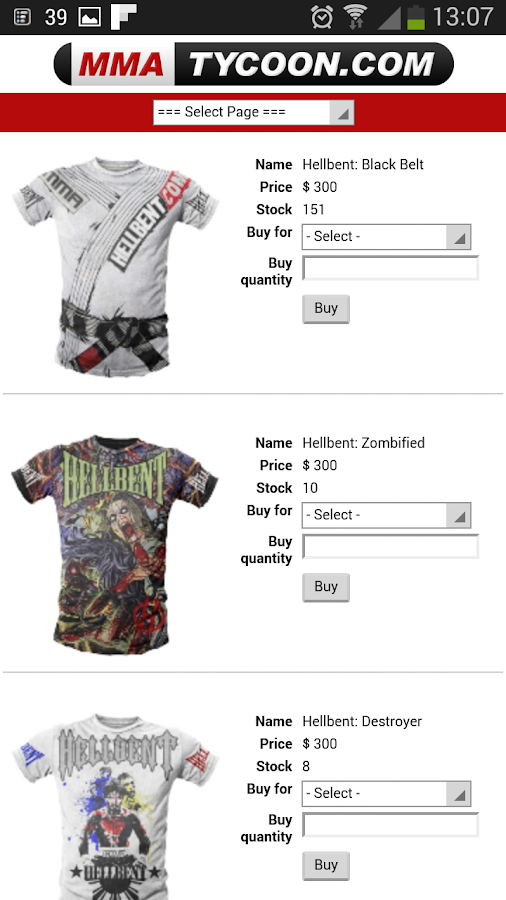This screenshot has width=506, height=900.
Task: Expand Buy for dropdown for Zombified
Action: [387, 515]
